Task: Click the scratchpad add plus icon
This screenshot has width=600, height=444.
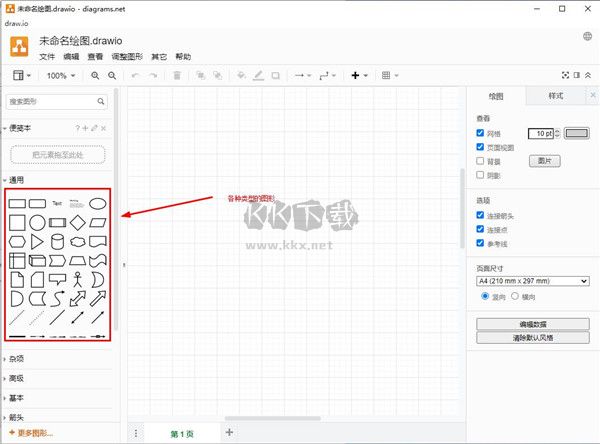Action: click(x=85, y=128)
